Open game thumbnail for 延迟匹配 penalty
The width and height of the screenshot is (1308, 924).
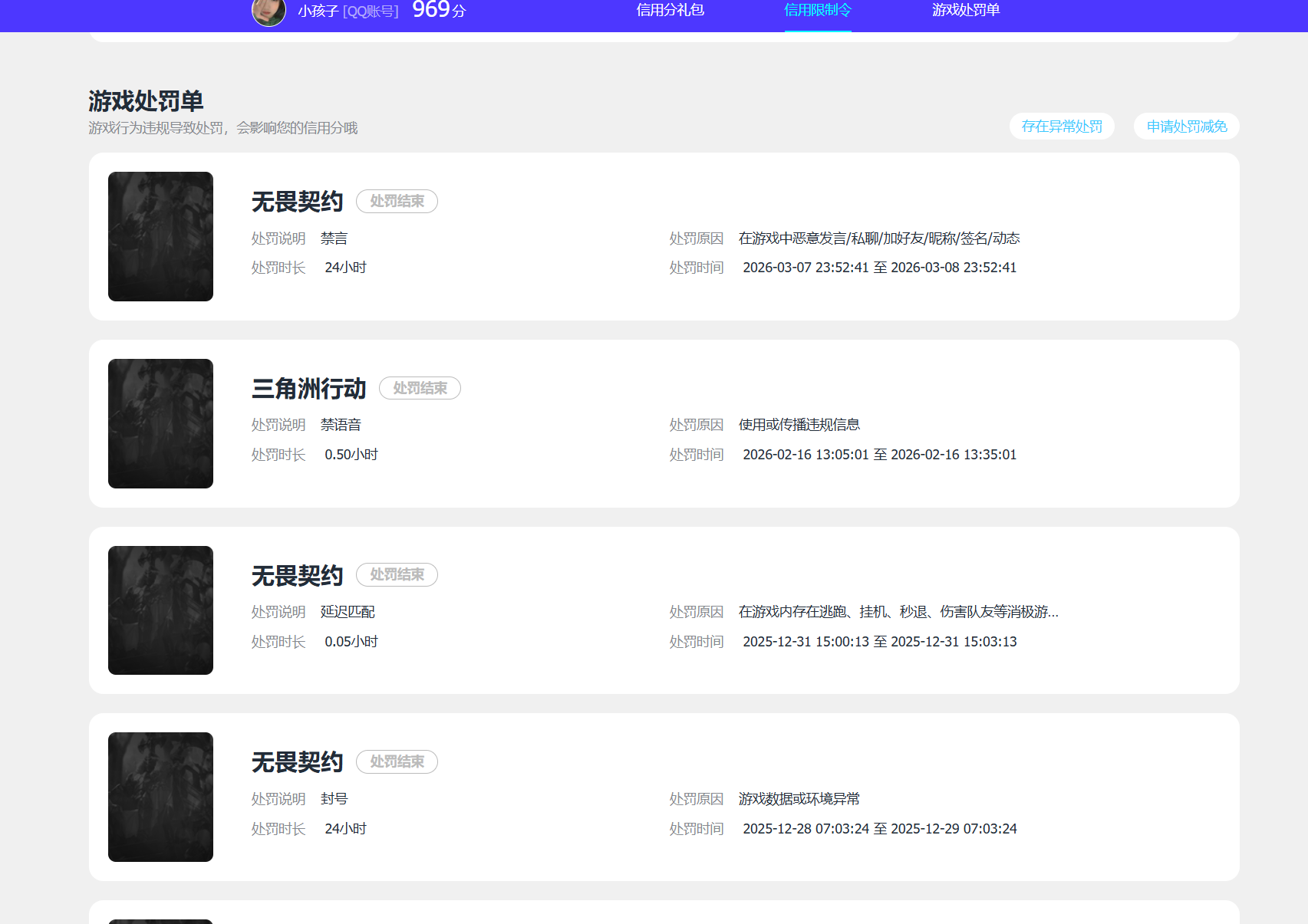[x=160, y=610]
